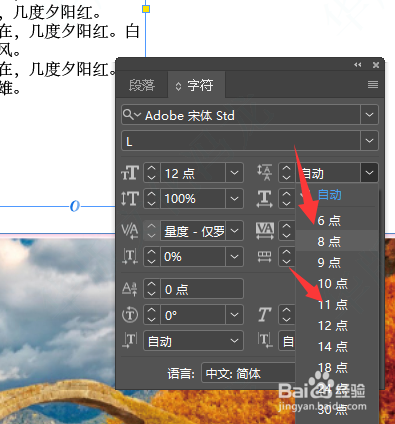Click the baseline shift stepper arrows
395x424 pixels.
point(152,289)
